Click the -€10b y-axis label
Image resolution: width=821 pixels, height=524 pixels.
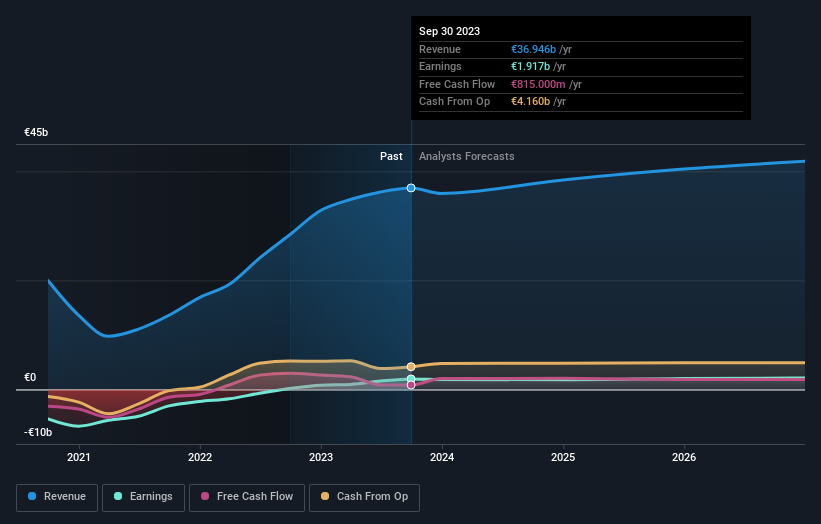click(x=38, y=432)
